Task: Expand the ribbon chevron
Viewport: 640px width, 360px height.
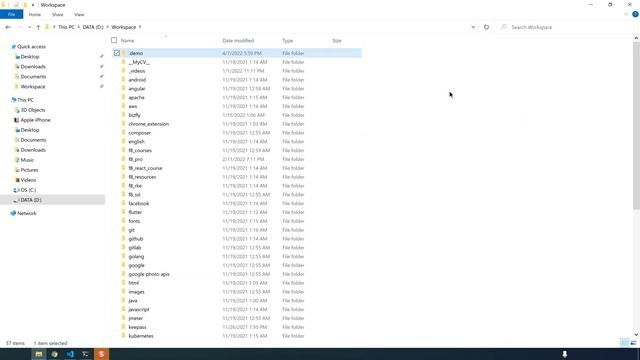Action: (626, 14)
